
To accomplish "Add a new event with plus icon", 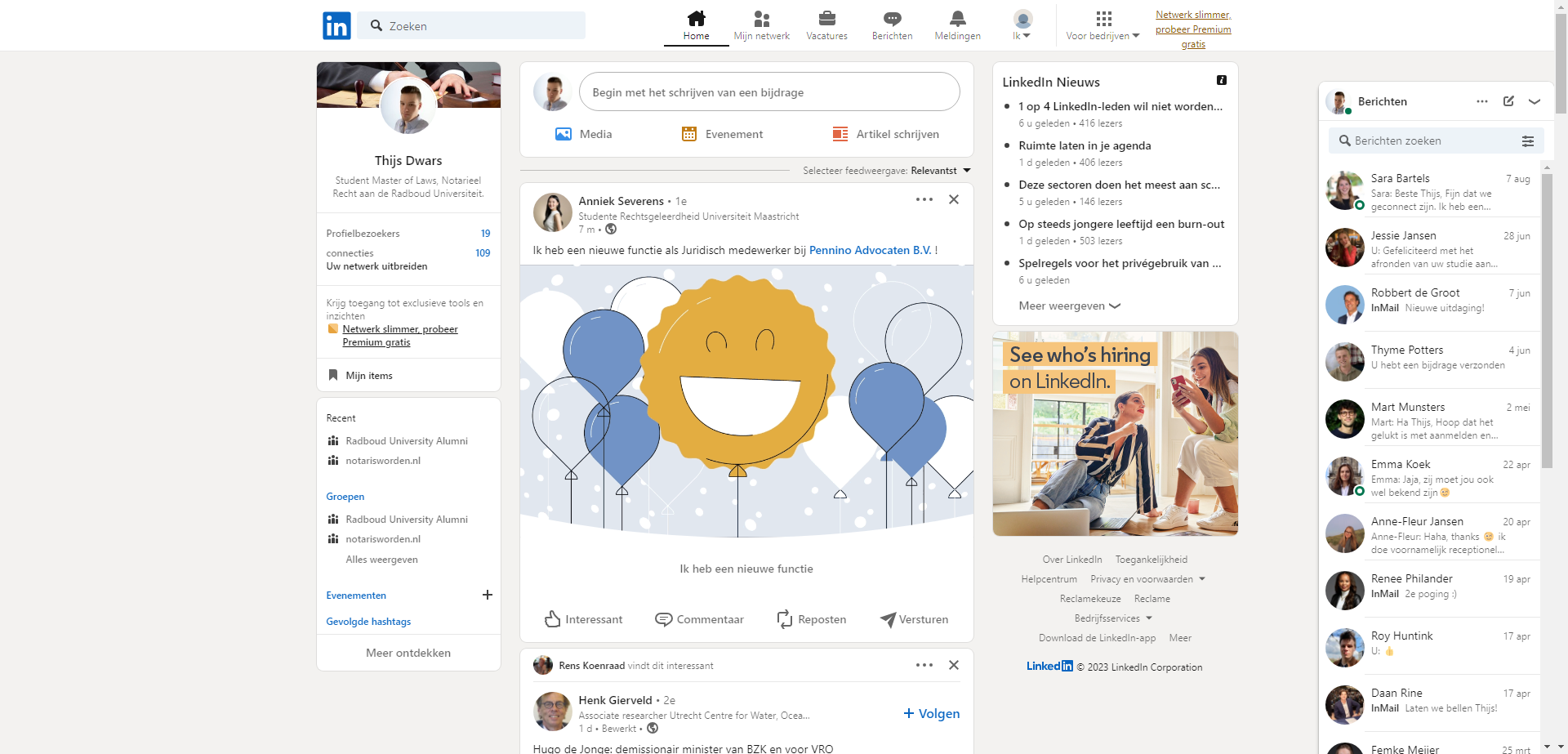I will [x=488, y=595].
